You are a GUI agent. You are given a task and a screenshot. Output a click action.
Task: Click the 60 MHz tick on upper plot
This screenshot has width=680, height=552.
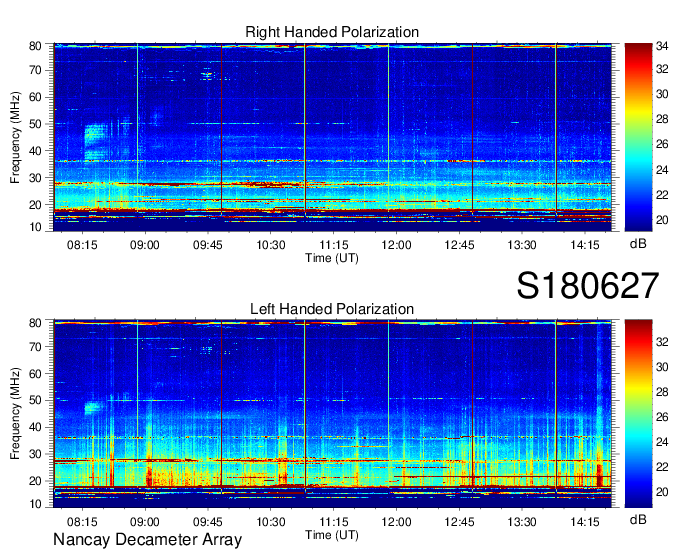(35, 97)
